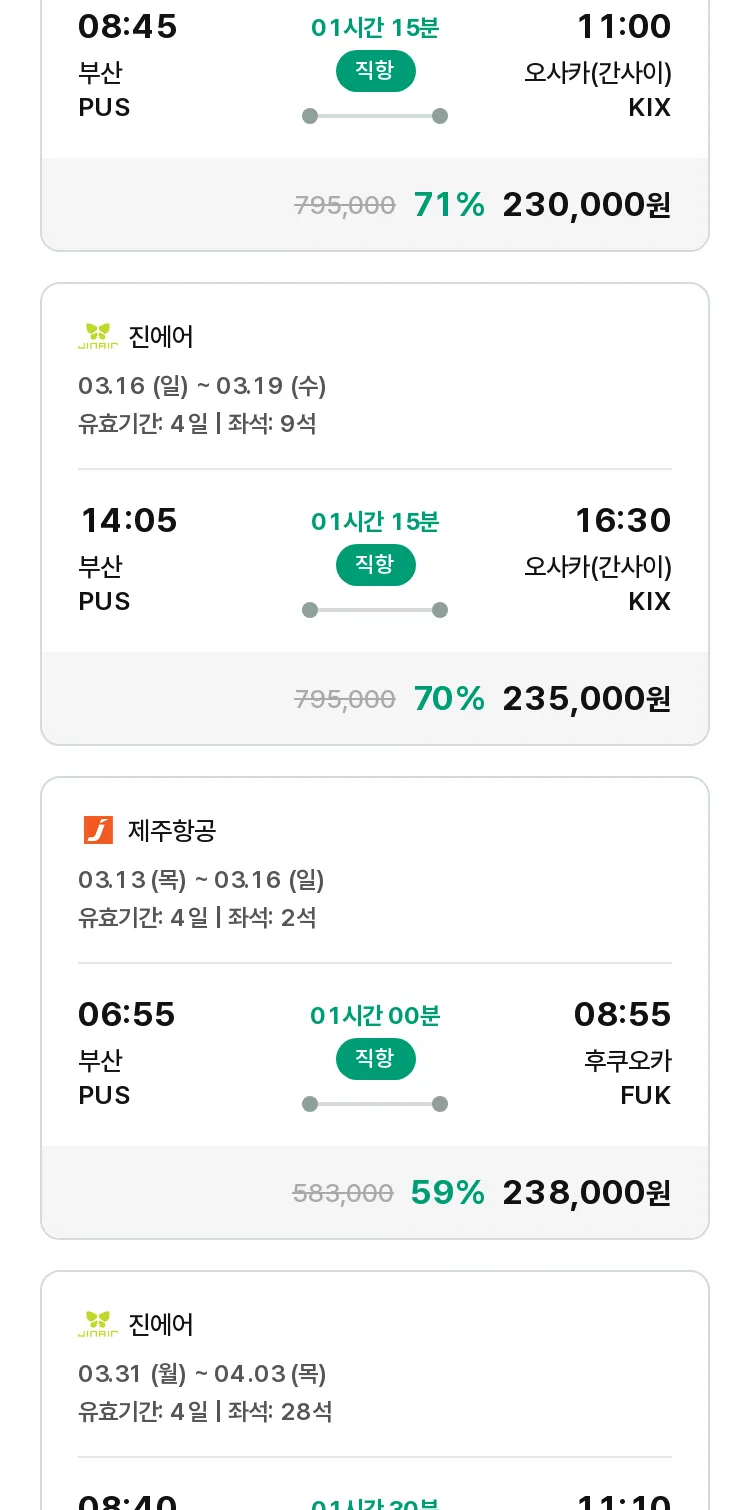
Task: Select the 230,000원 fare
Action: click(x=586, y=205)
